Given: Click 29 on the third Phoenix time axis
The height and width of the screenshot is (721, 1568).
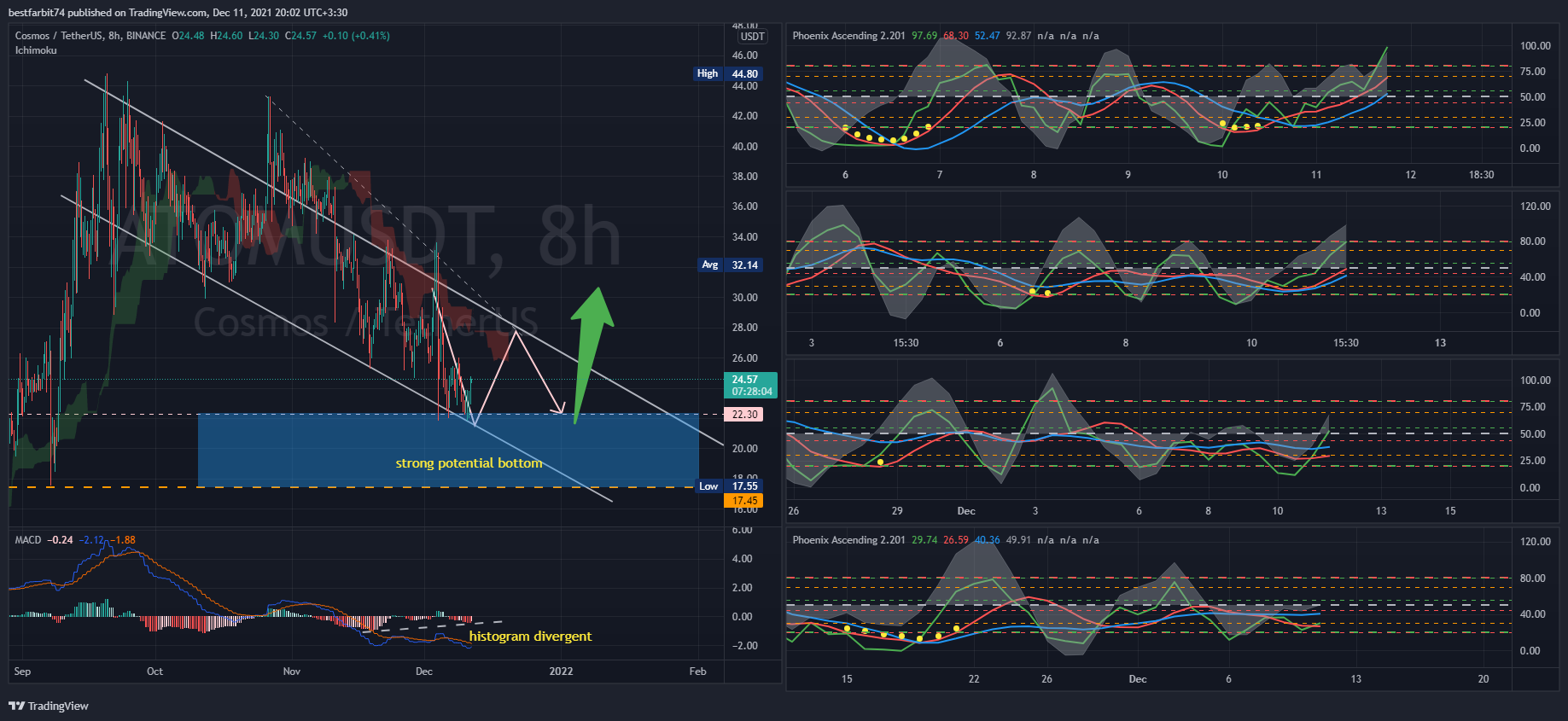Looking at the screenshot, I should point(897,511).
